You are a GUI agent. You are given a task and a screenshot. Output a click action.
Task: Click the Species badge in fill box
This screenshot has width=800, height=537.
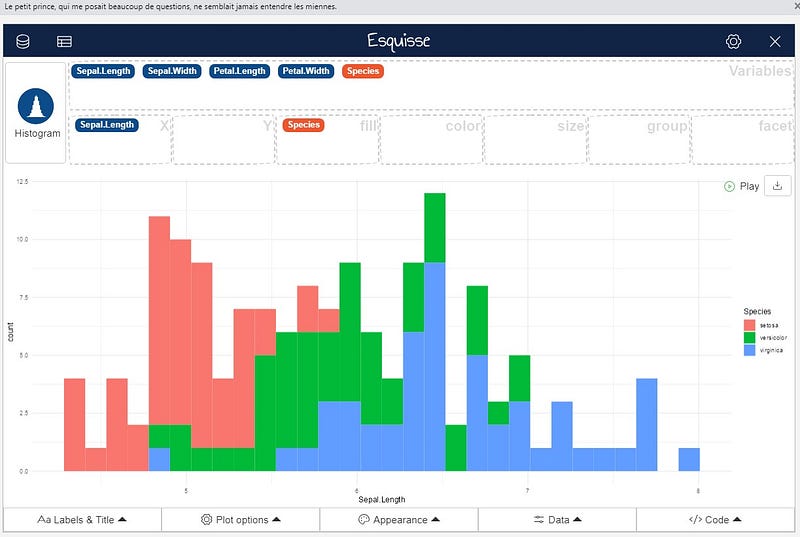[x=304, y=125]
